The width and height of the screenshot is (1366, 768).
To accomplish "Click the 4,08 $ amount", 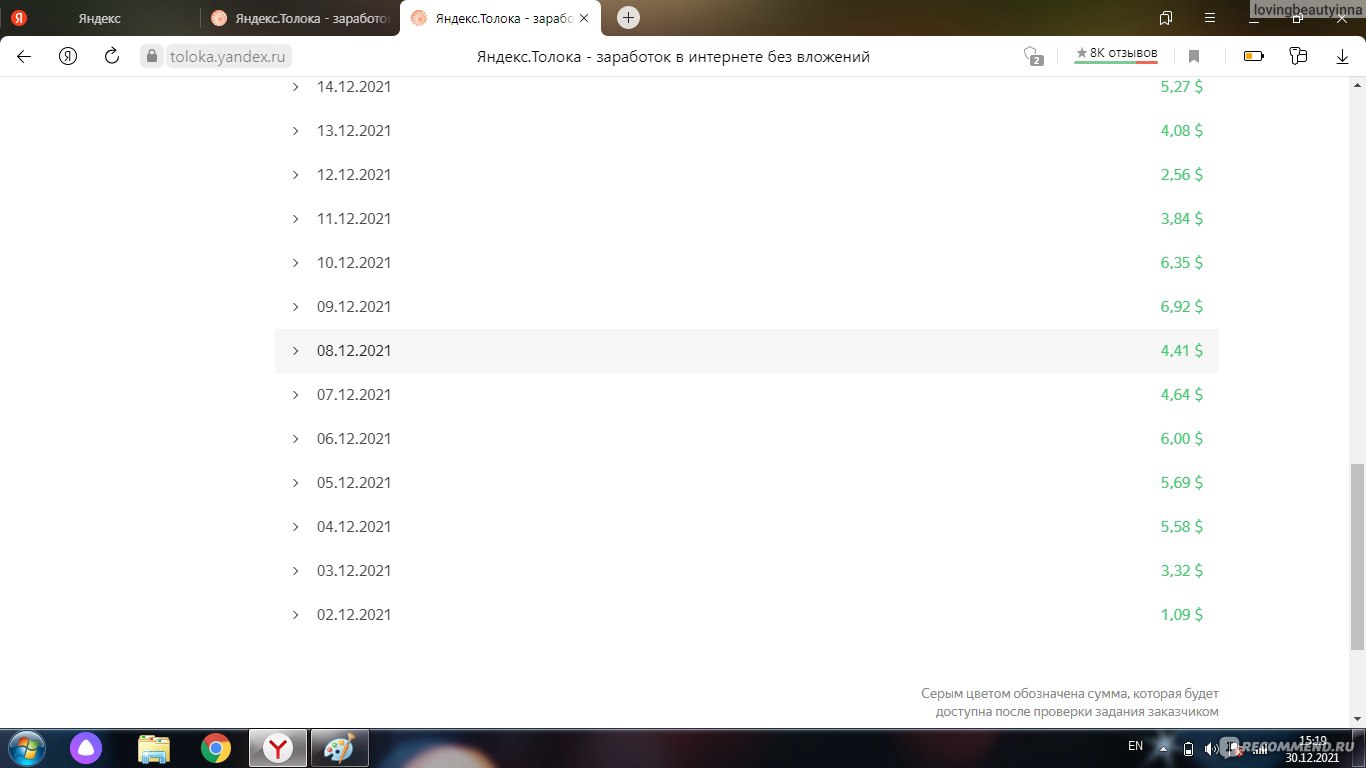I will [x=1181, y=131].
